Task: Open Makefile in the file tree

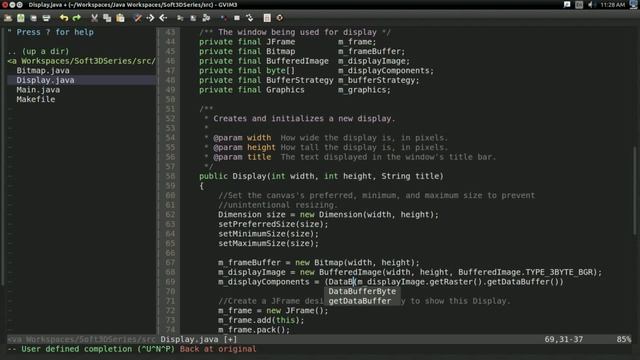Action: pyautogui.click(x=36, y=99)
